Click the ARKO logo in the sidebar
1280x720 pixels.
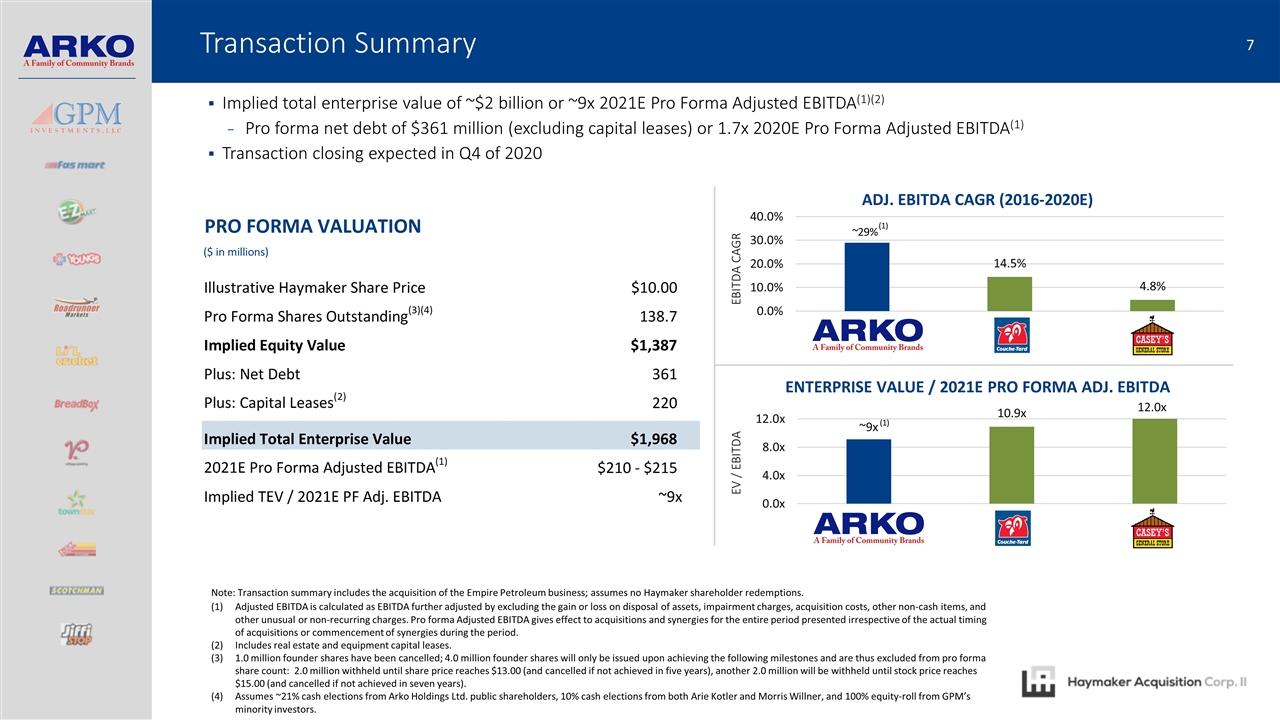(78, 51)
